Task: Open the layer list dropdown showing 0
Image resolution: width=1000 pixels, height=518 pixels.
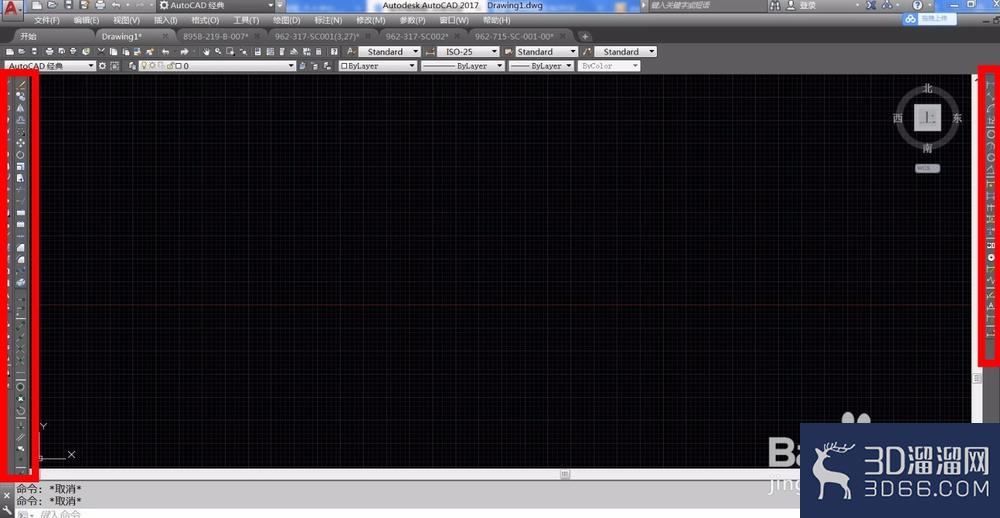Action: 217,66
